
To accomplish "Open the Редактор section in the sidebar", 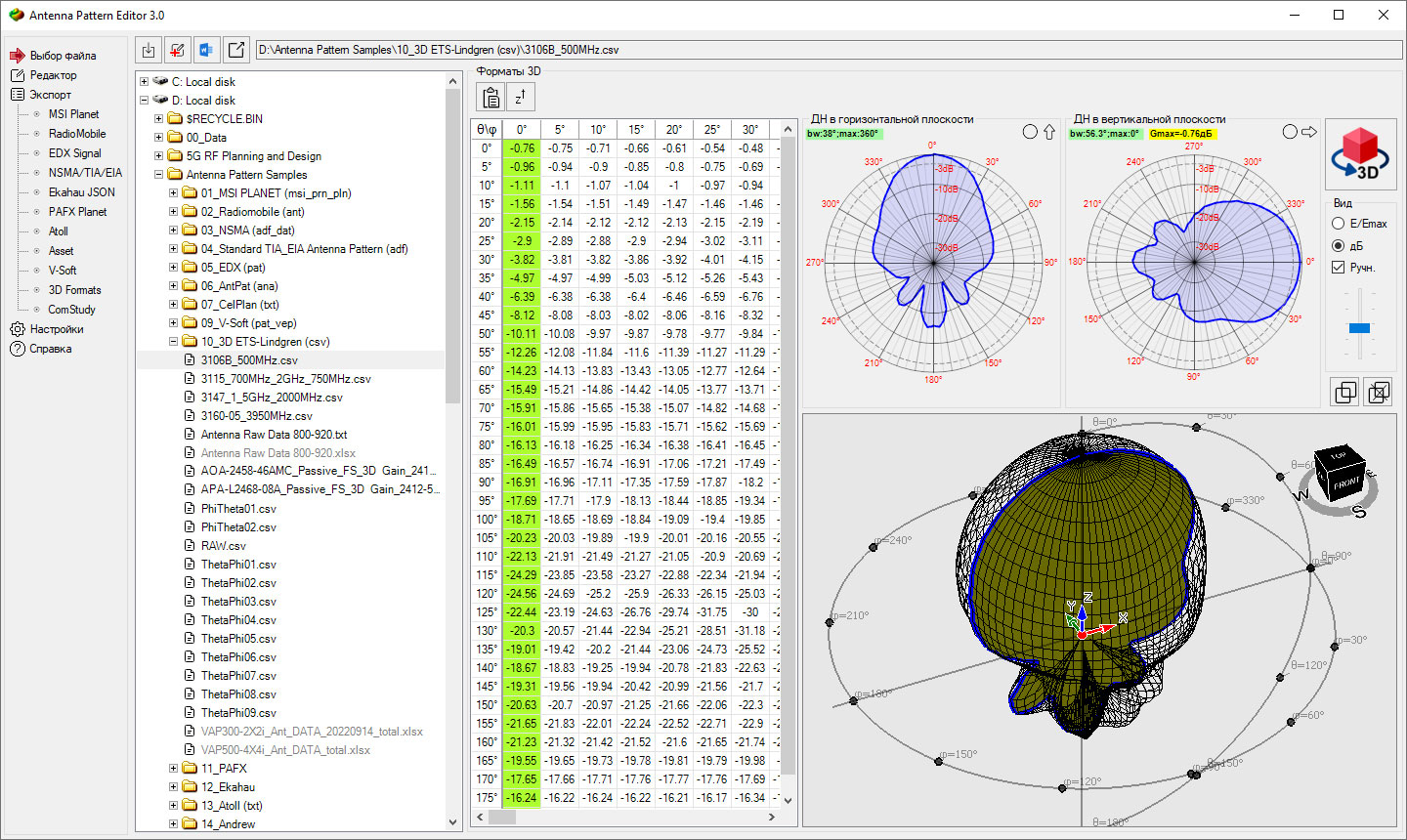I will pyautogui.click(x=53, y=75).
